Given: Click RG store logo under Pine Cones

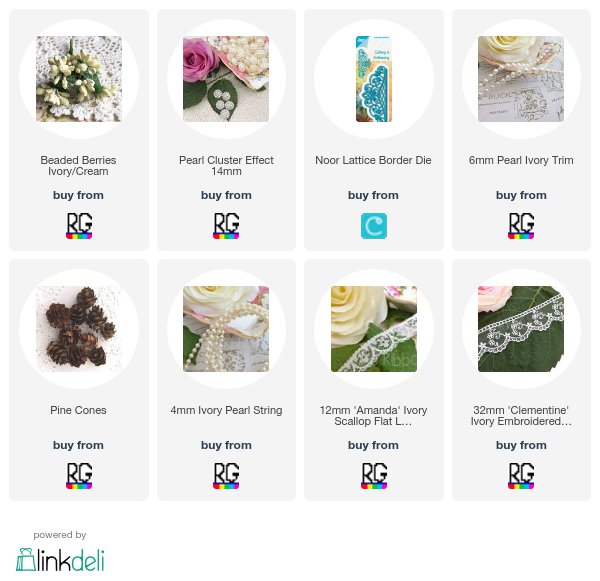Looking at the screenshot, I should (79, 476).
